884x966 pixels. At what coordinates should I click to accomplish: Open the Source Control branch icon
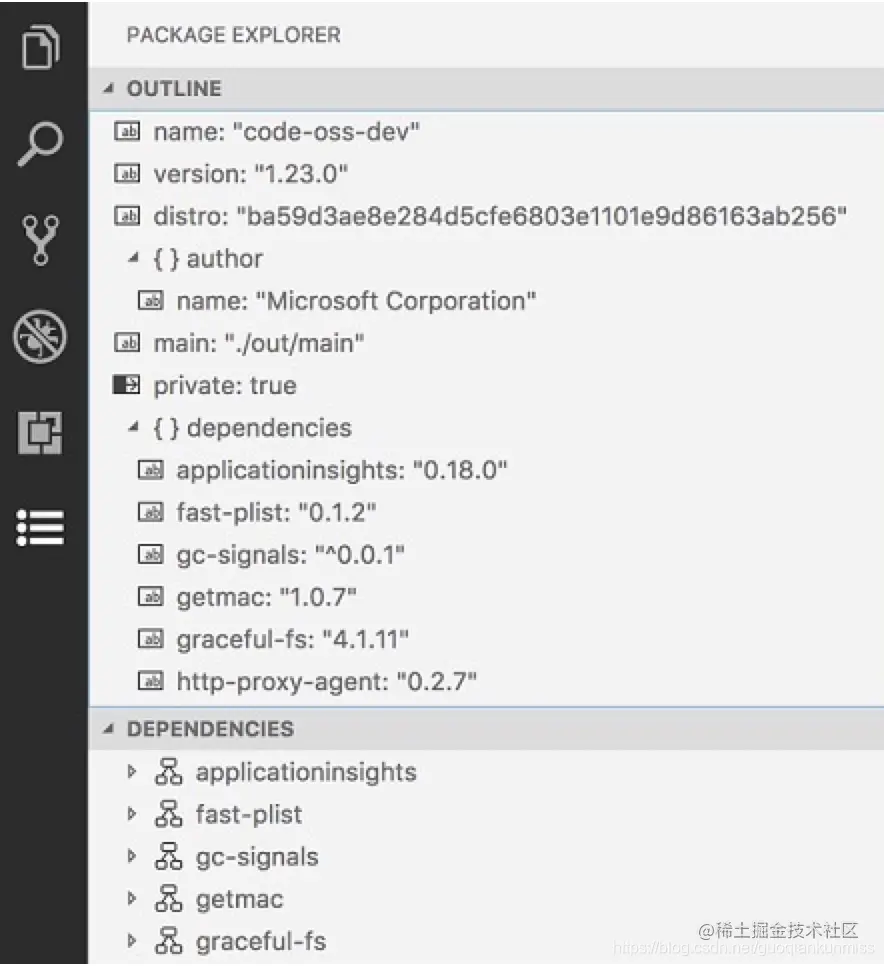(41, 240)
